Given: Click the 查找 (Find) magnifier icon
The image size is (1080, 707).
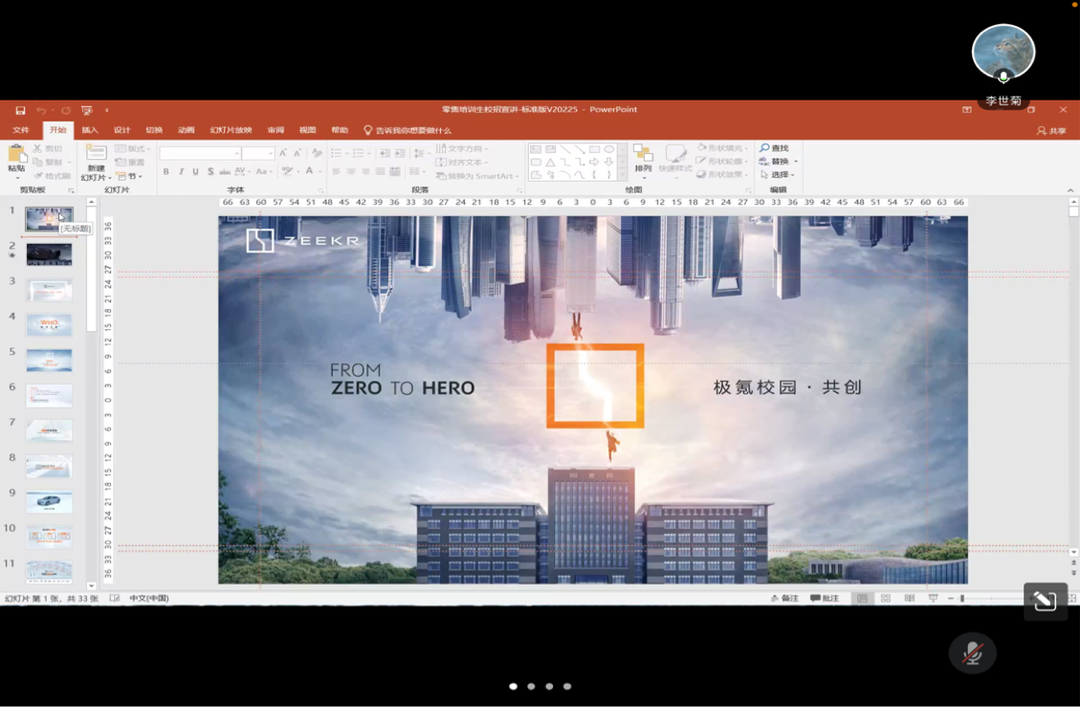Looking at the screenshot, I should 765,148.
